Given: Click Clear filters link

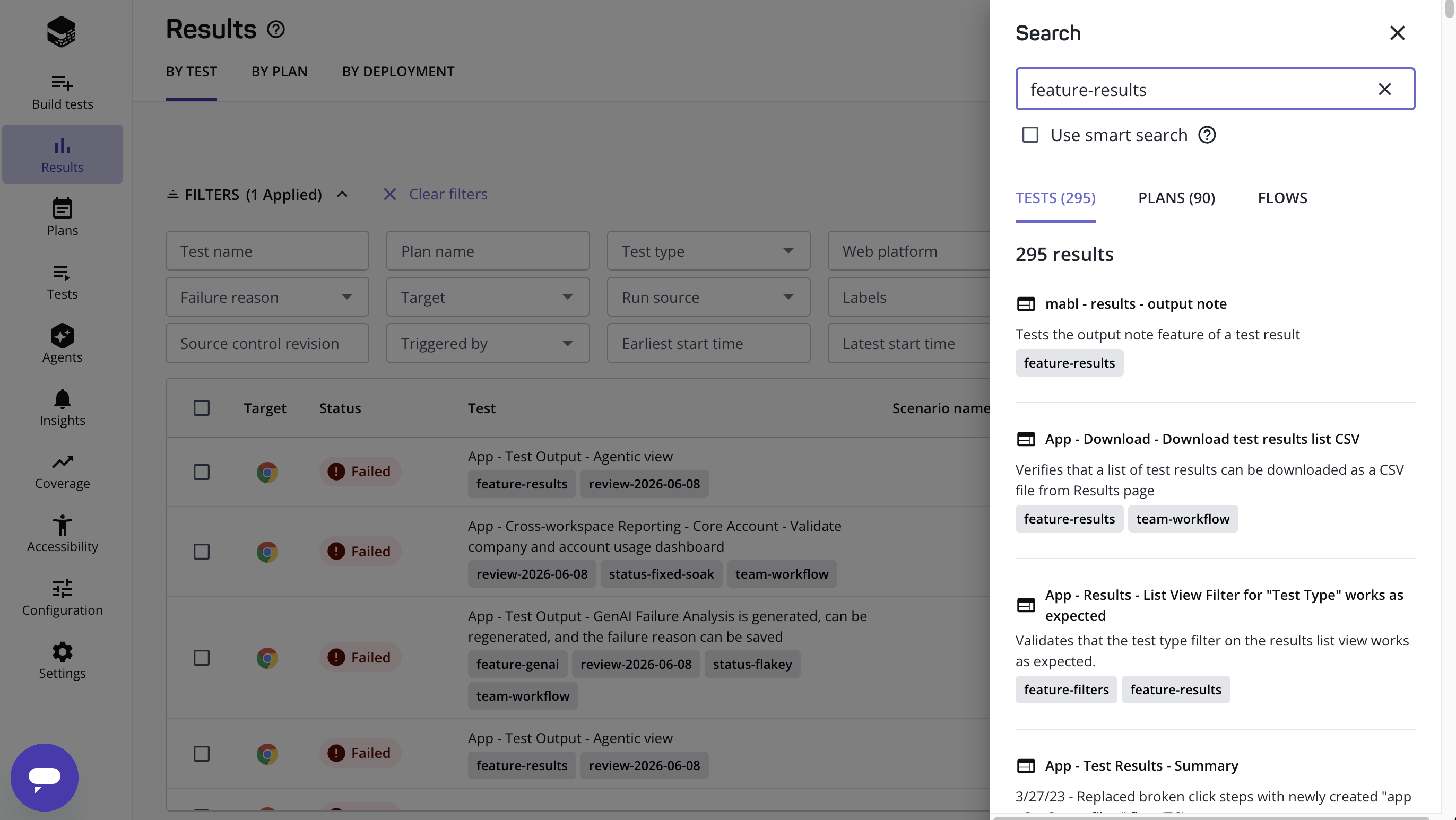Looking at the screenshot, I should (x=435, y=195).
